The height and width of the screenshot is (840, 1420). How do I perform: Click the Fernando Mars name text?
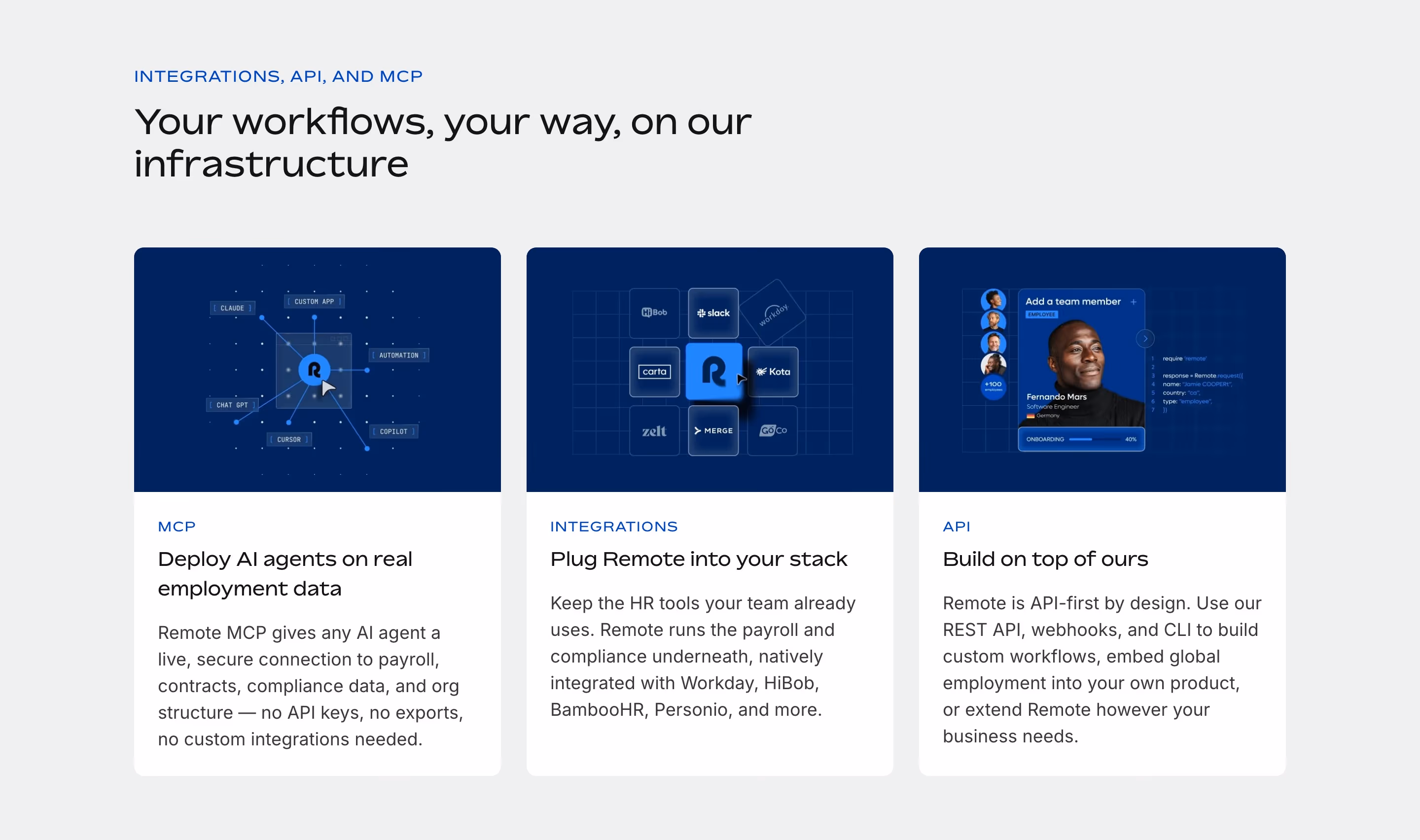(1056, 397)
